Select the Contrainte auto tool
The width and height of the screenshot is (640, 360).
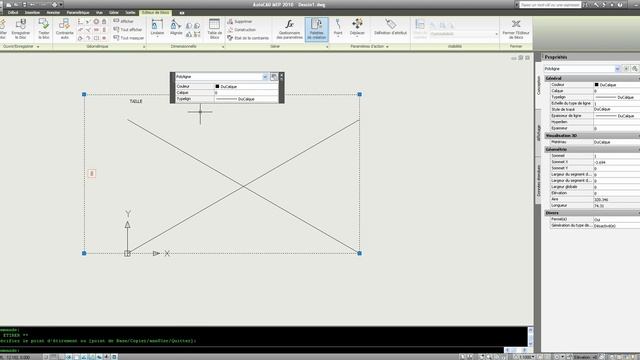click(x=64, y=29)
